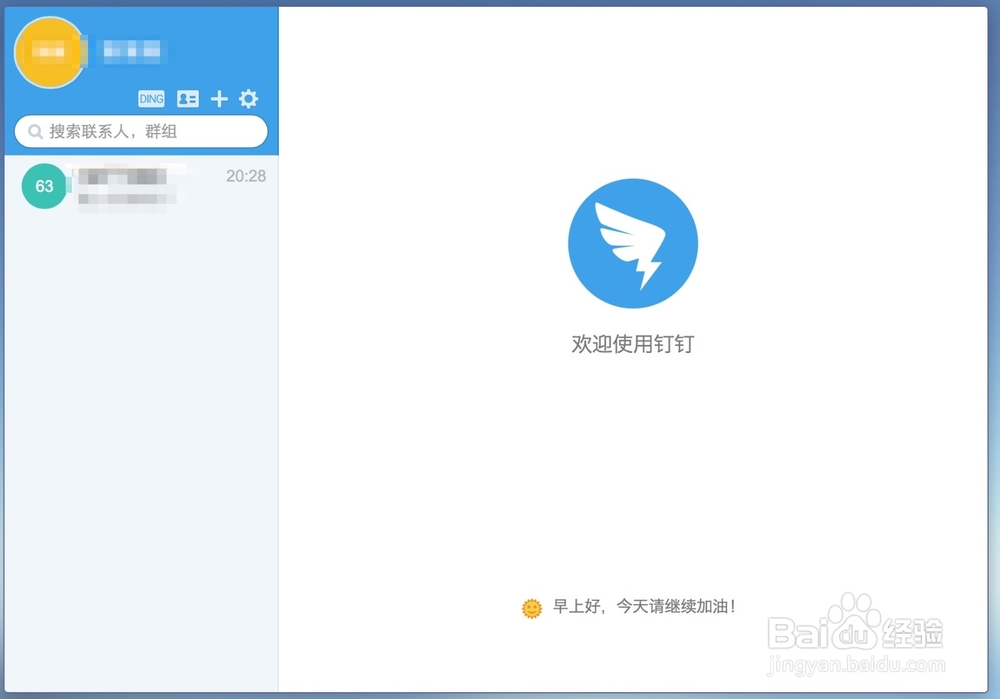Click the DingTalk wing logo in the welcome area

point(633,241)
